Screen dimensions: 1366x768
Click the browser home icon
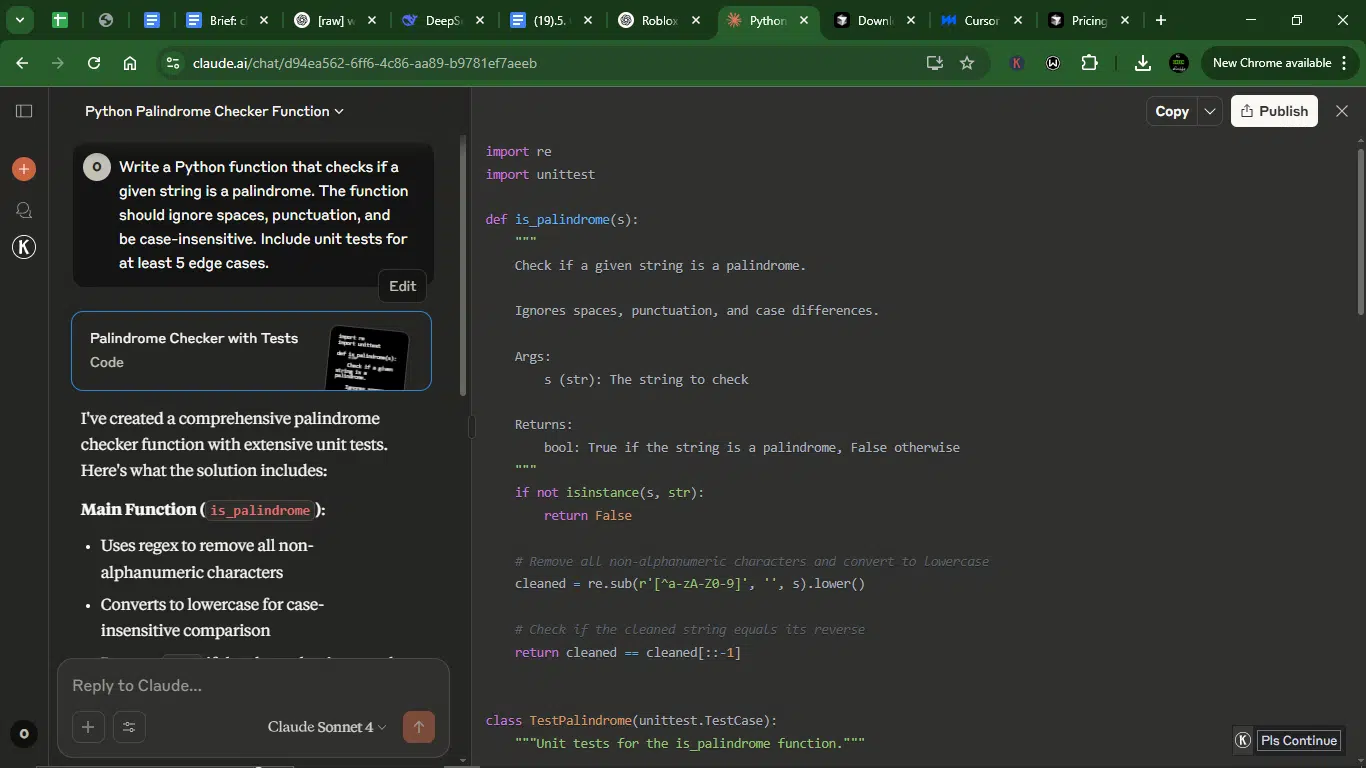(130, 63)
